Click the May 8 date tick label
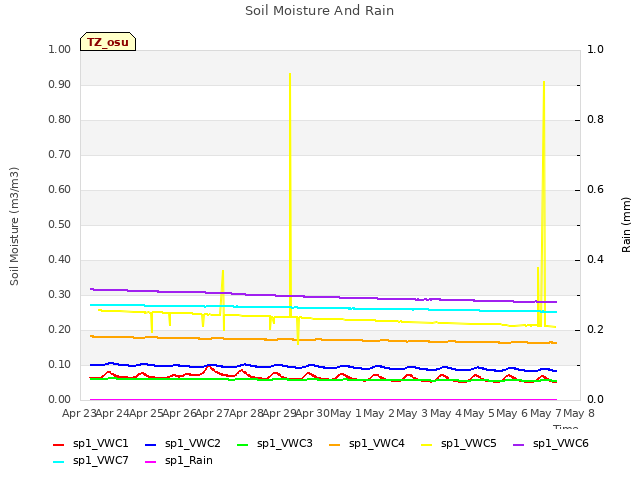 [x=579, y=413]
